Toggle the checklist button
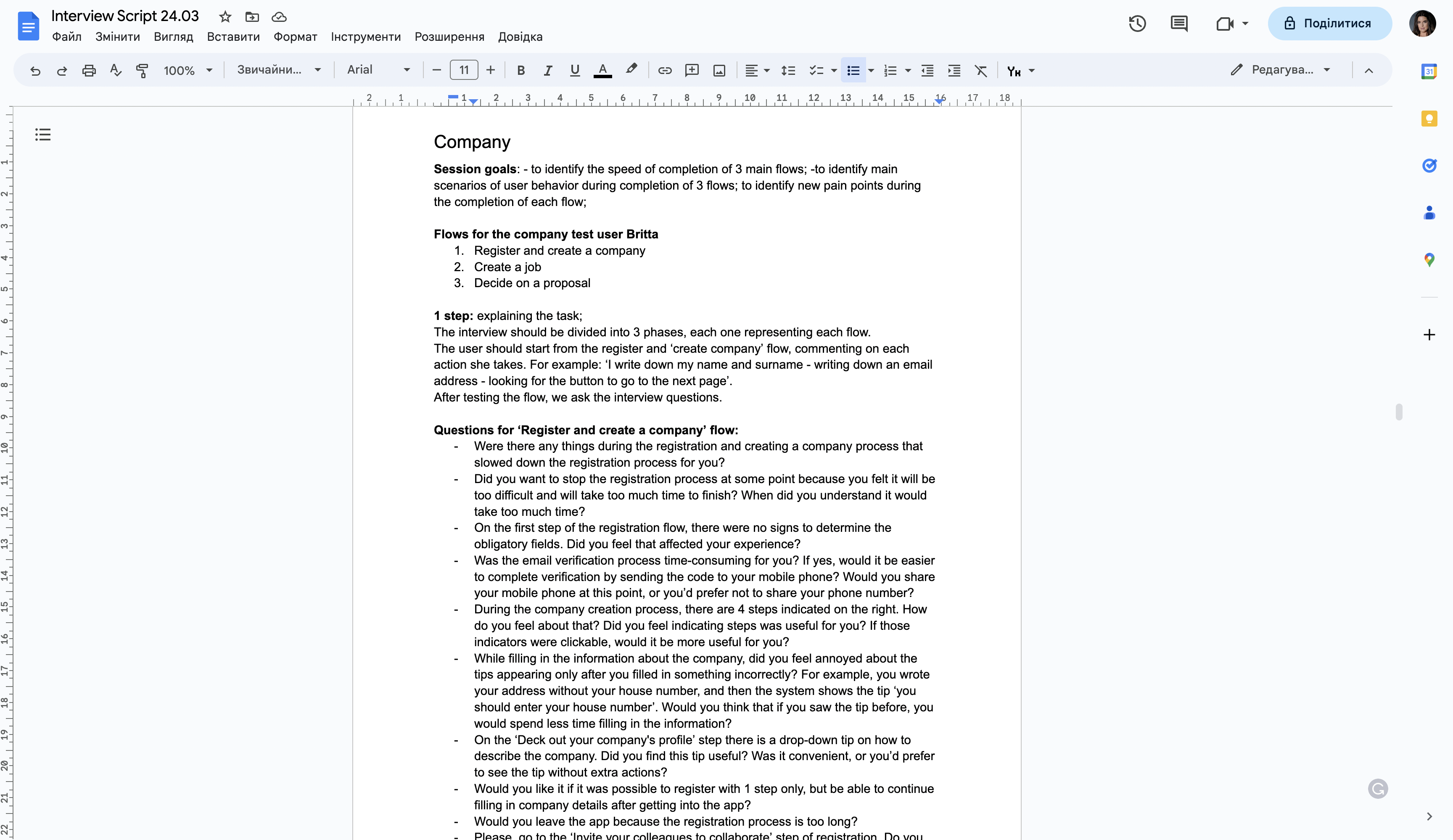Screen dimensions: 1453x840 pos(816,70)
